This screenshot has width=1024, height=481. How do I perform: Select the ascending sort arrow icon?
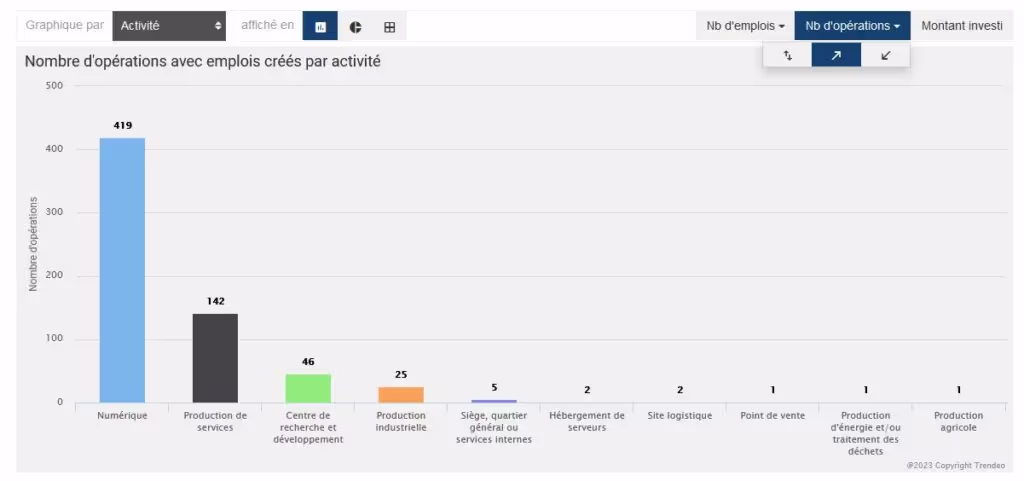pos(836,55)
